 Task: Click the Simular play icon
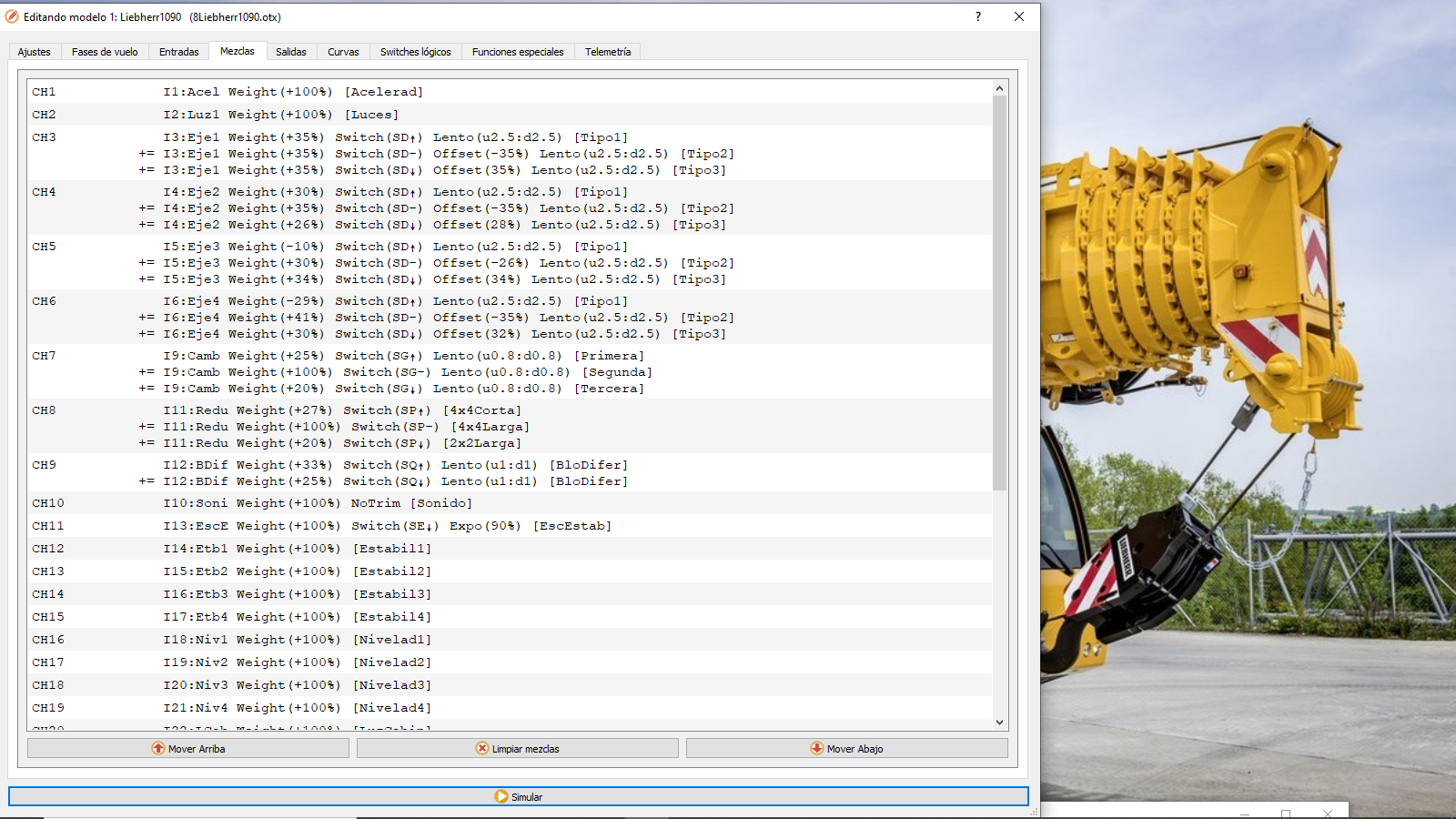(501, 796)
